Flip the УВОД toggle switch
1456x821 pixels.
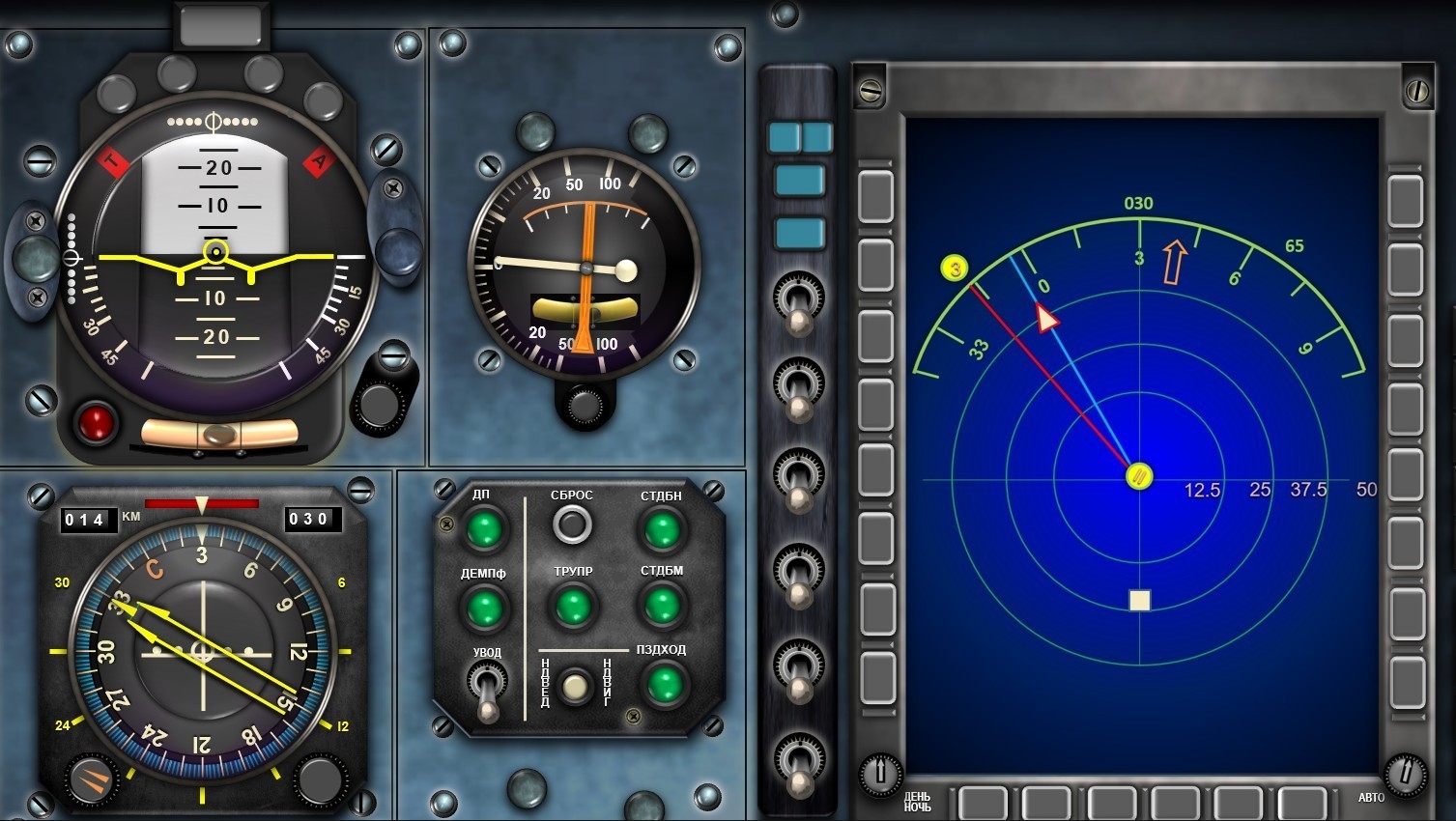486,694
